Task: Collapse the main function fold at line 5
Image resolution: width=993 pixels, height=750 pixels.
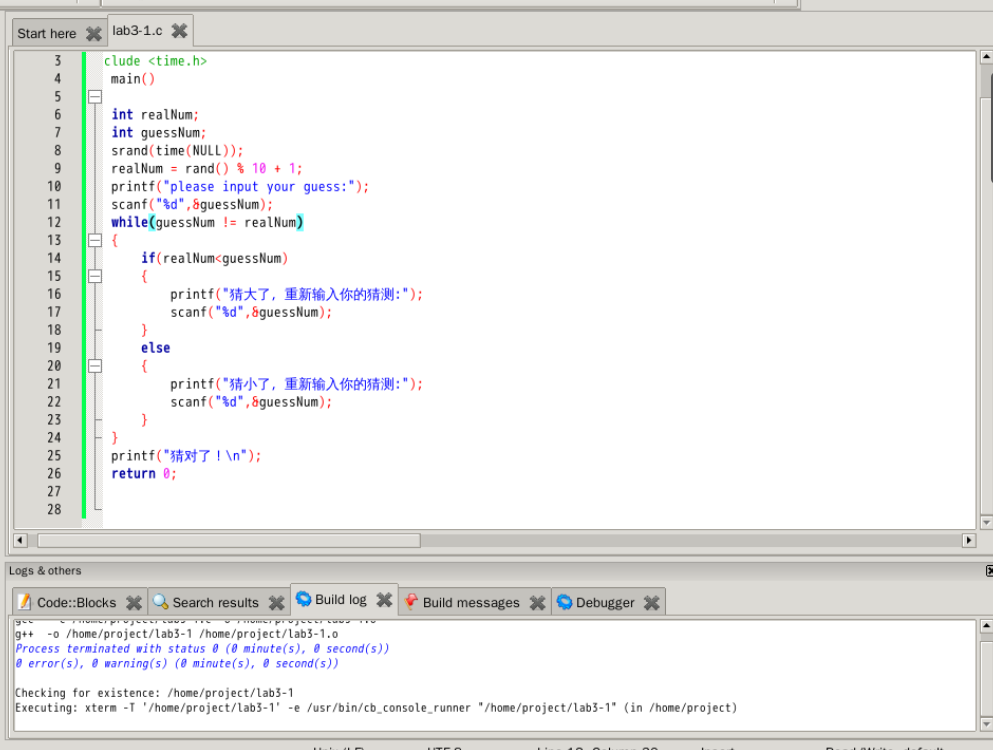Action: tap(95, 97)
